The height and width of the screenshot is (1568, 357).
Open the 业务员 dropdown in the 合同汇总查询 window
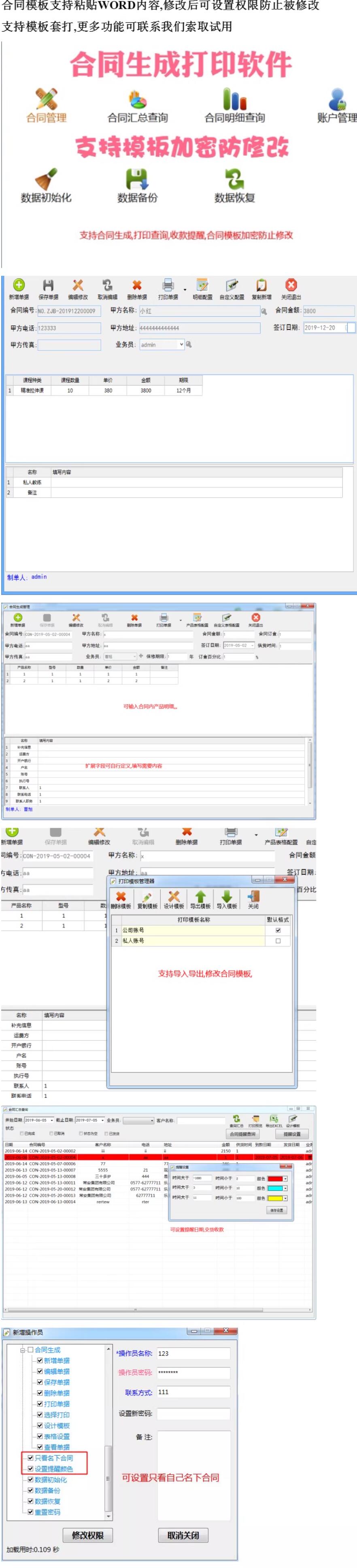[x=151, y=1120]
